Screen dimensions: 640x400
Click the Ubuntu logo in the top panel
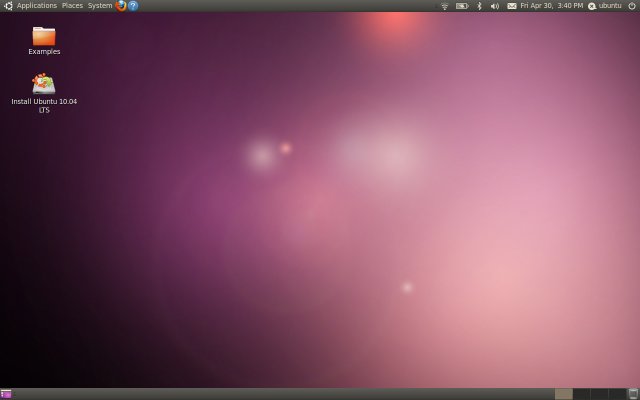(8, 6)
